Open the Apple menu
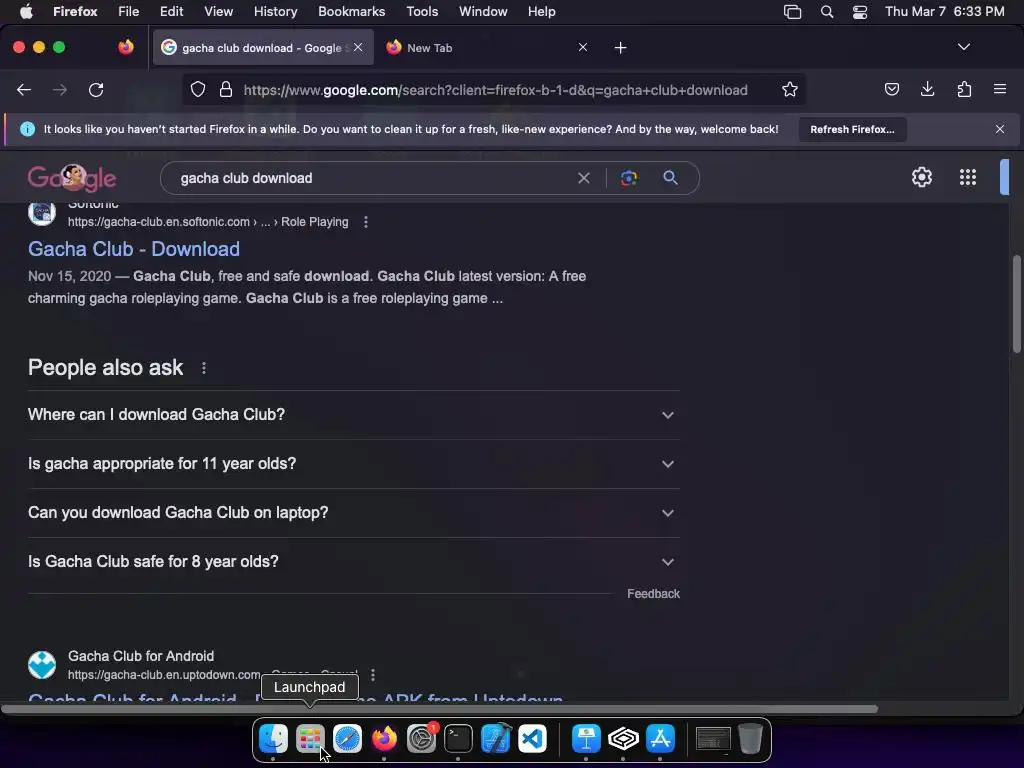Screen dimensions: 1024x768 pyautogui.click(x=25, y=12)
